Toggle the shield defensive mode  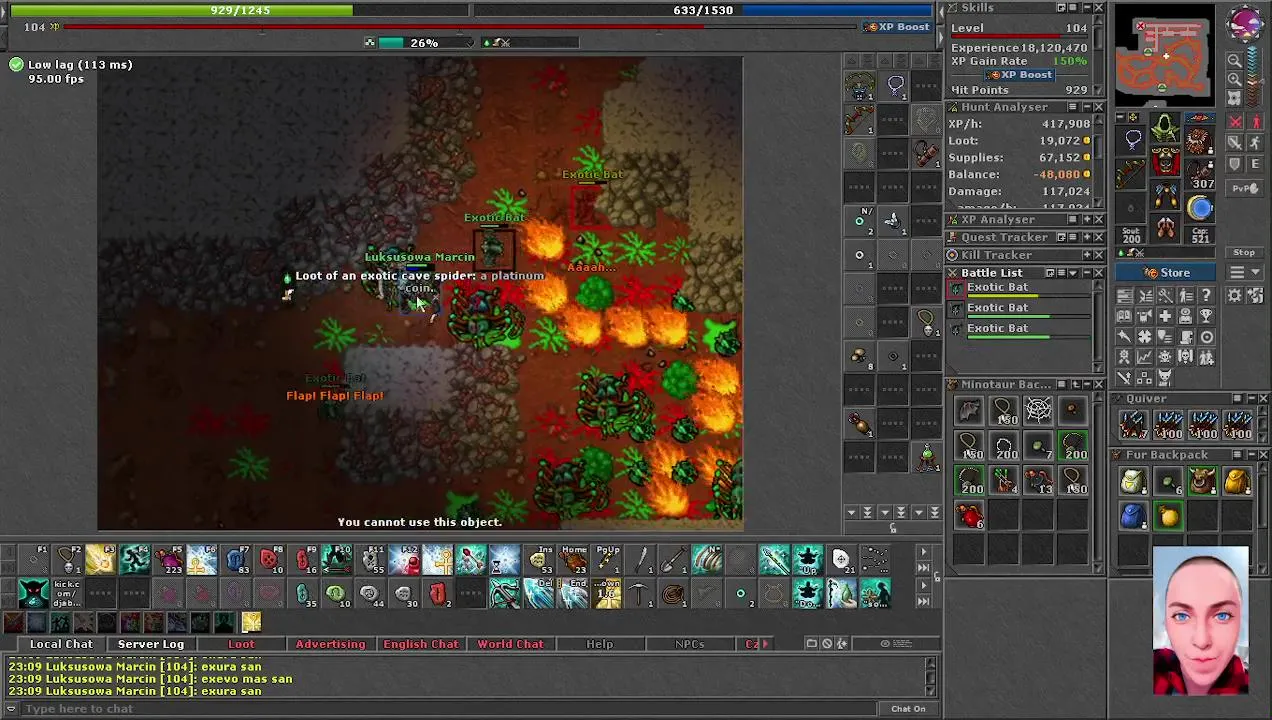click(1234, 163)
